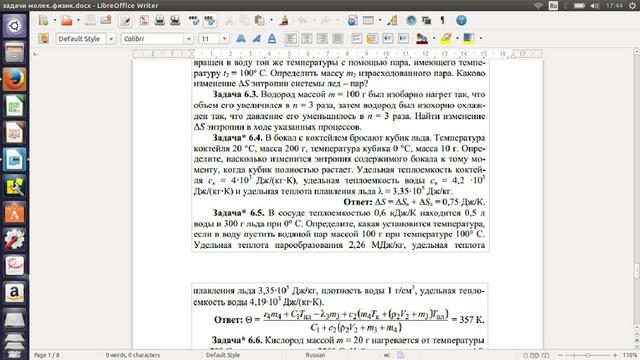
Task: Click the highlighting color marker swatch
Action: tap(446, 38)
